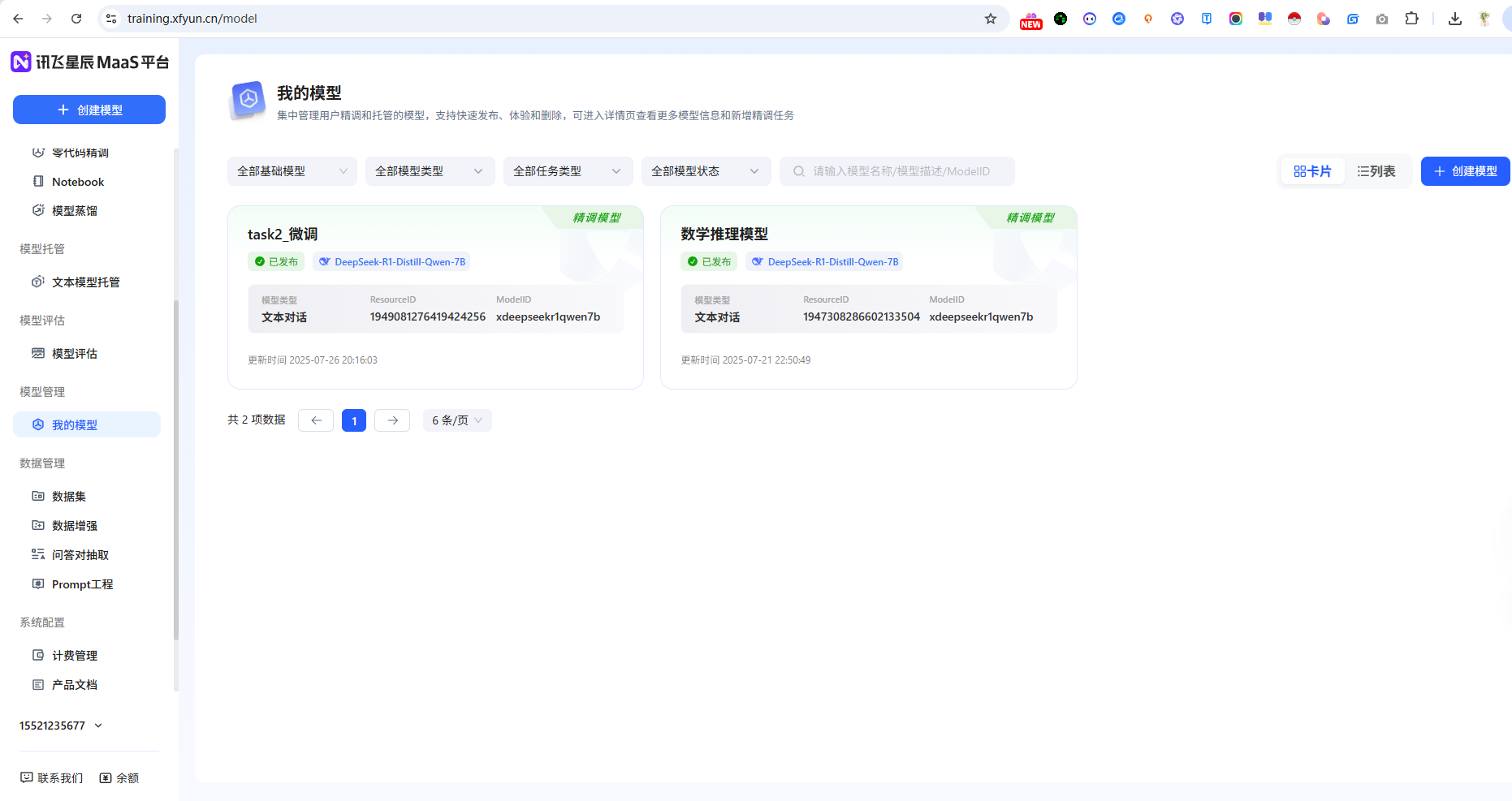
Task: Click the search magnifier icon
Action: [x=799, y=171]
